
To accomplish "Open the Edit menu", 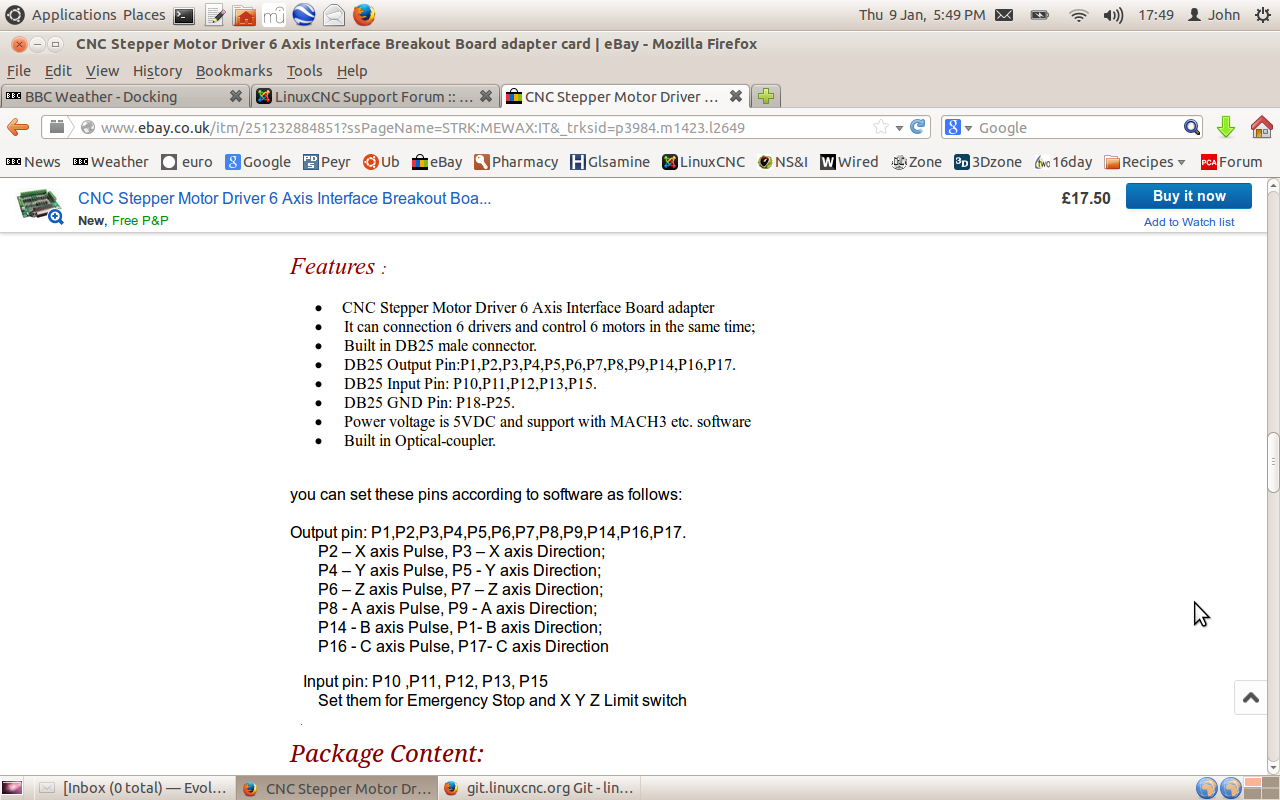I will coord(58,70).
